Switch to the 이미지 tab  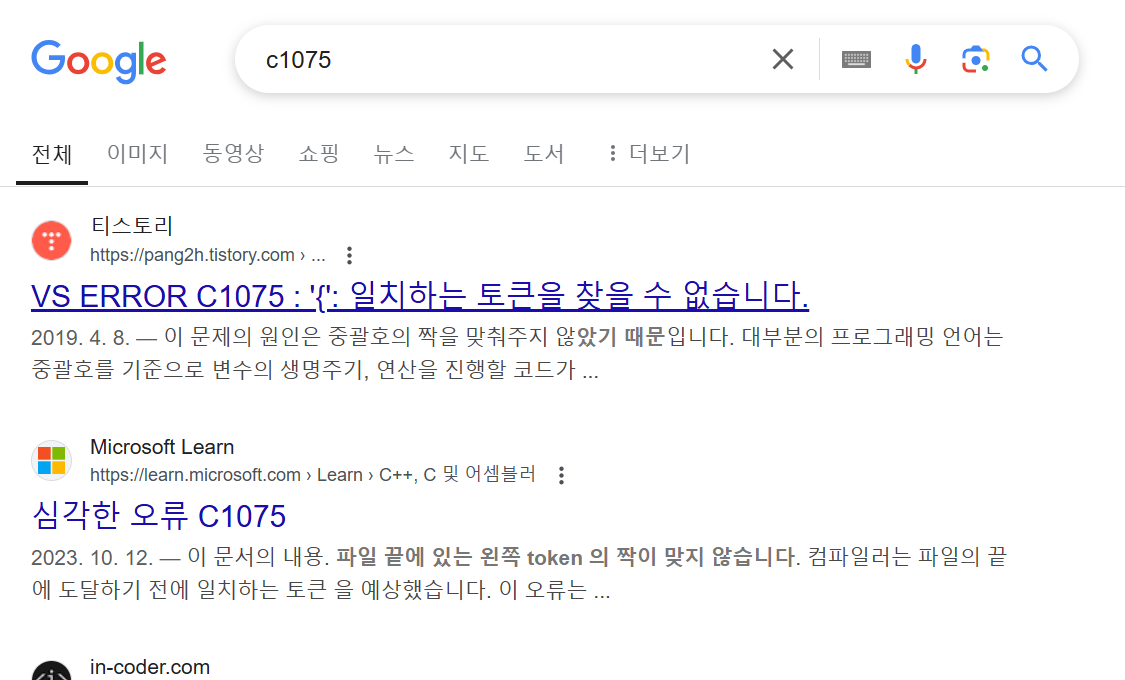point(137,154)
